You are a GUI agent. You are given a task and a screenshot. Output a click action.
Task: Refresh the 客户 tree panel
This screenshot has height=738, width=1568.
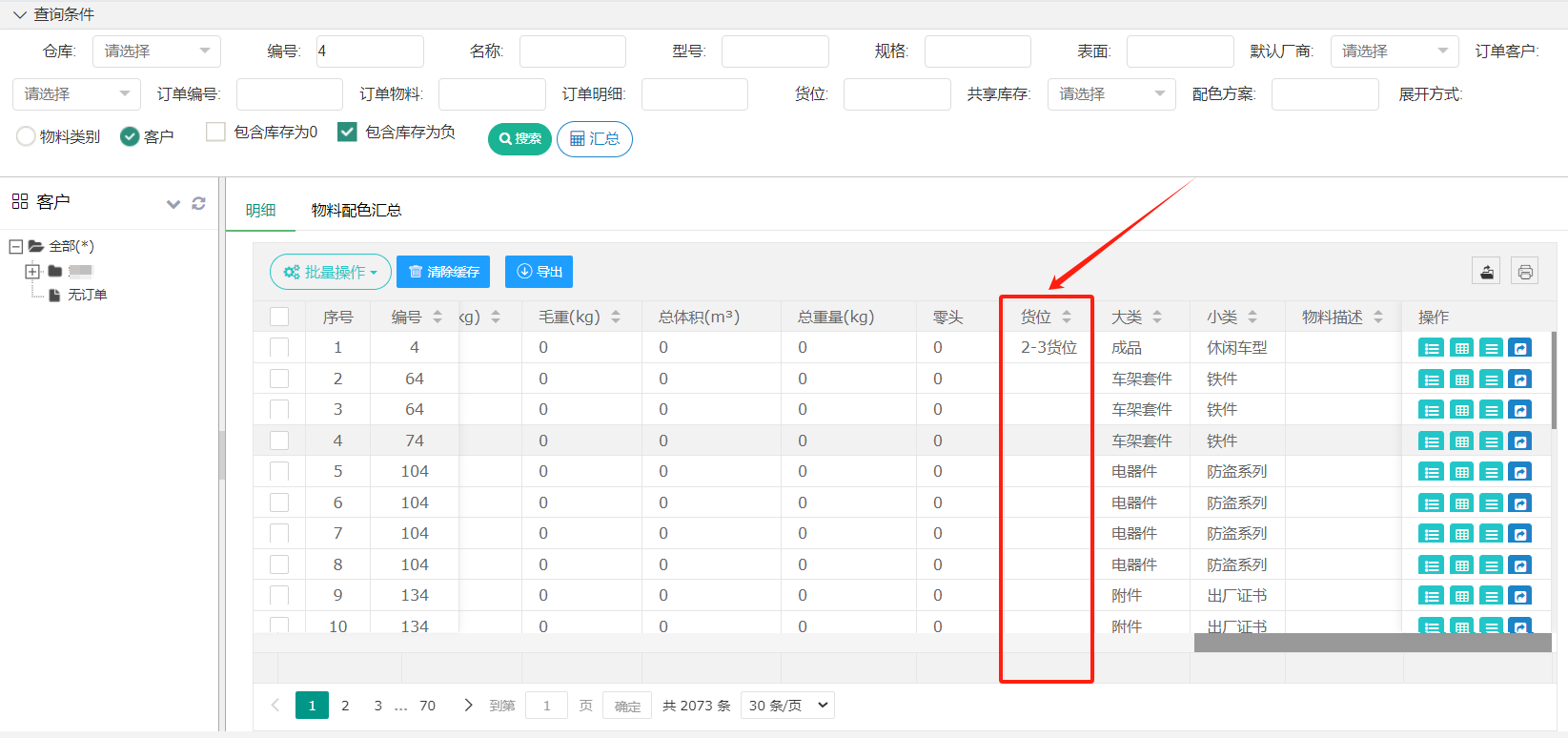(x=198, y=203)
